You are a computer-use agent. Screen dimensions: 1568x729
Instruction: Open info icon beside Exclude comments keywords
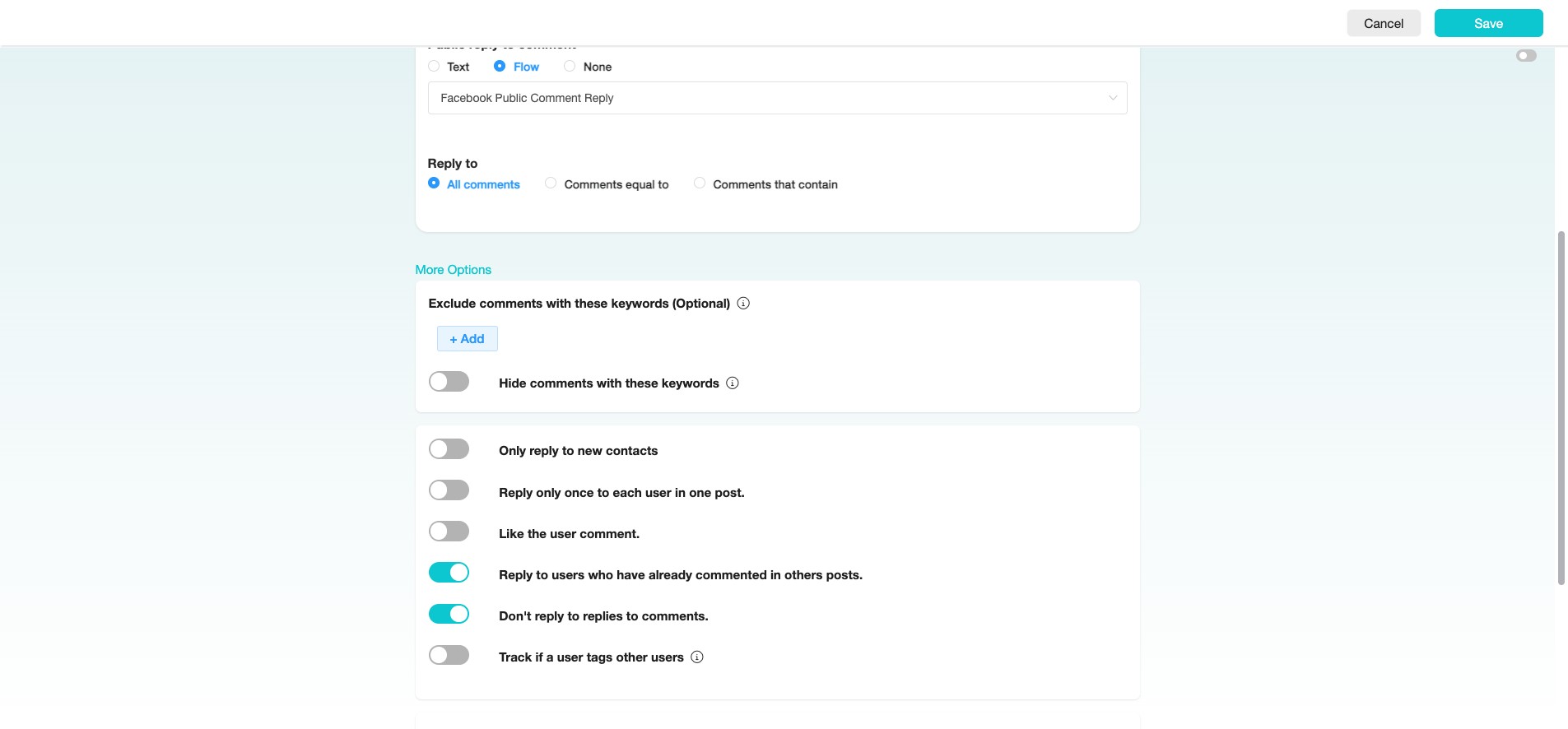point(743,304)
